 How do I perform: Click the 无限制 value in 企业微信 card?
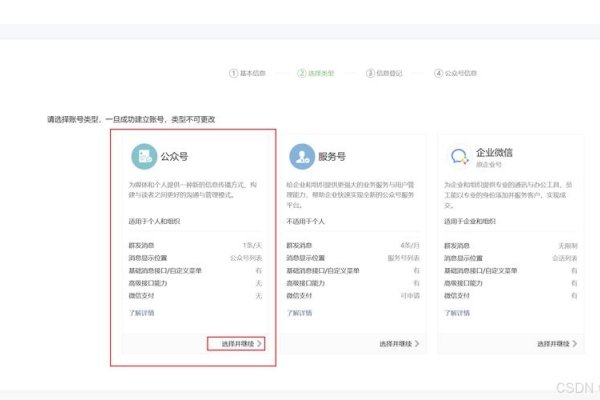(568, 245)
